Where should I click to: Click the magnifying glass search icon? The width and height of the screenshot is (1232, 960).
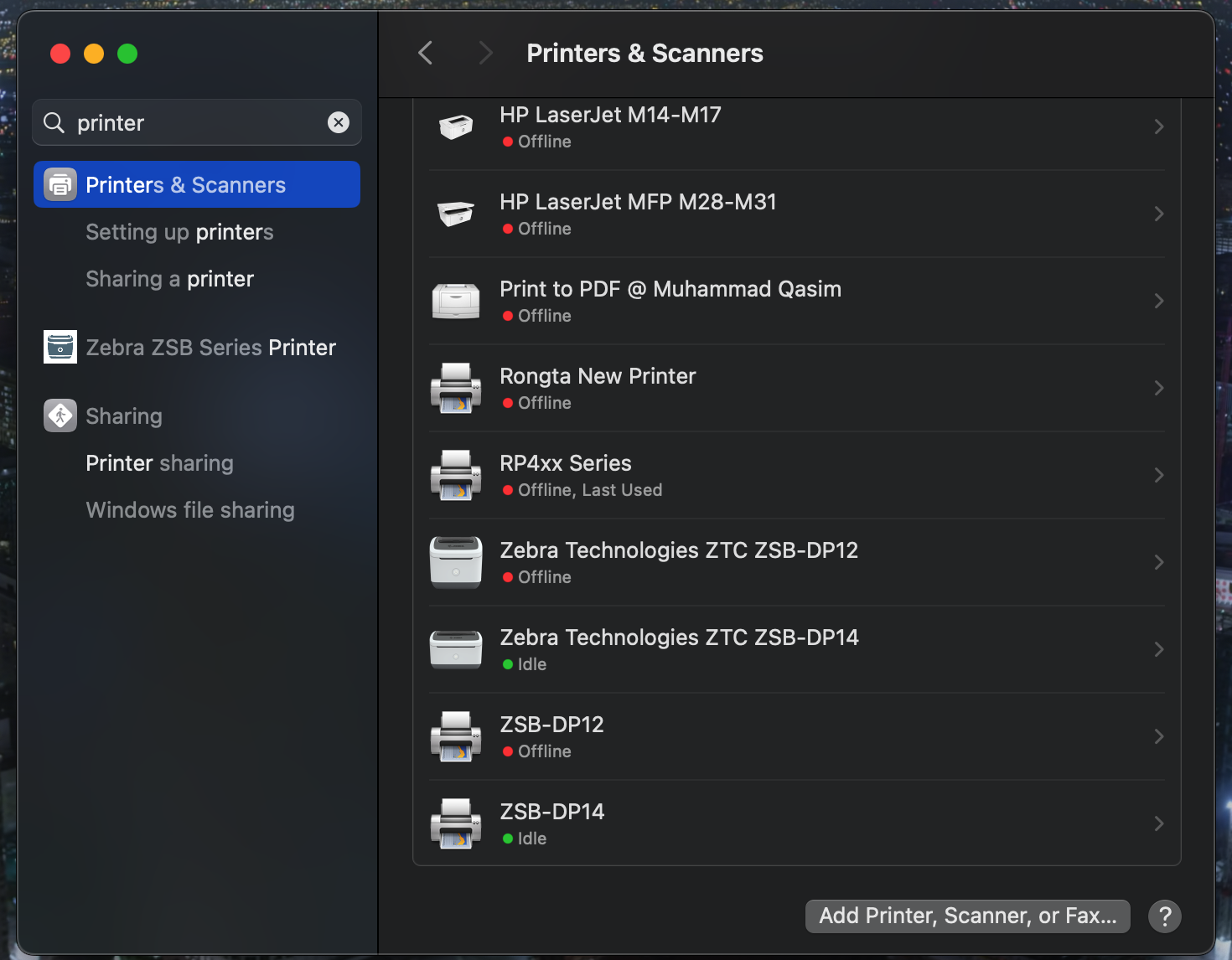pyautogui.click(x=54, y=123)
